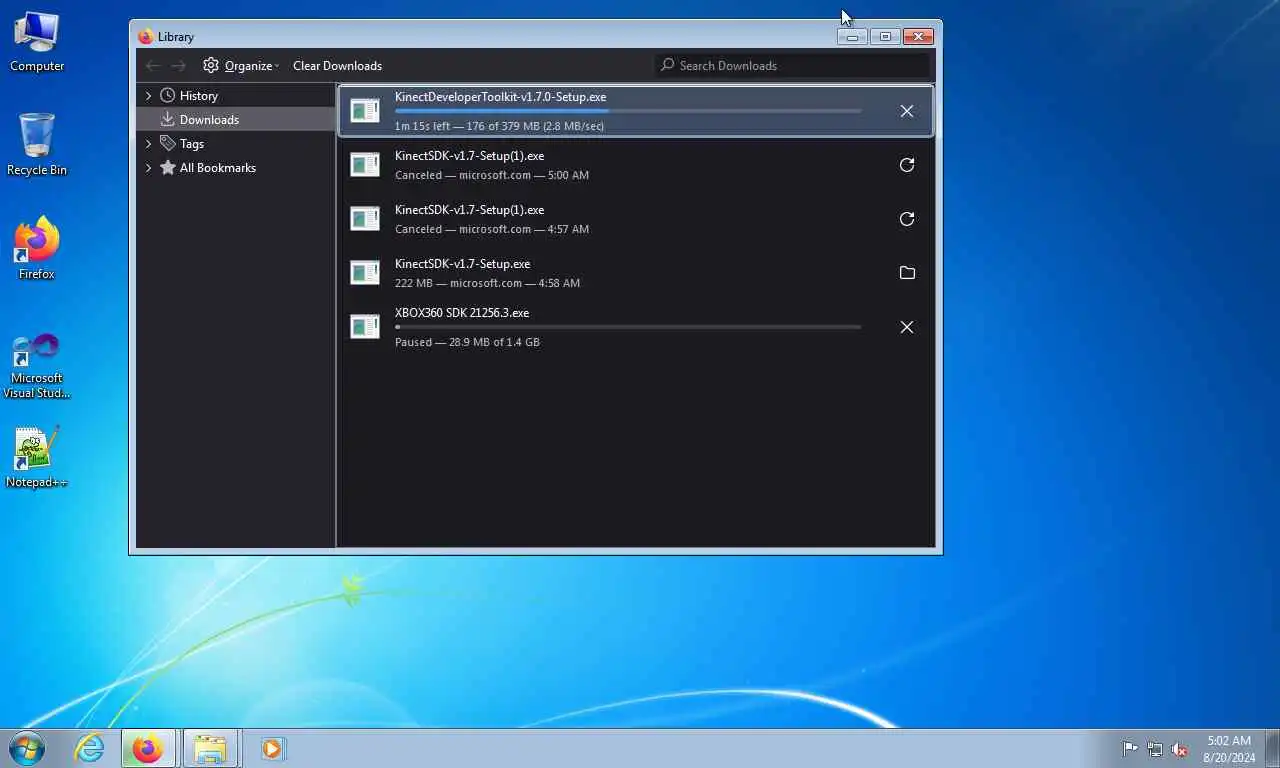This screenshot has width=1280, height=768.
Task: Maximize the Library window
Action: point(885,37)
